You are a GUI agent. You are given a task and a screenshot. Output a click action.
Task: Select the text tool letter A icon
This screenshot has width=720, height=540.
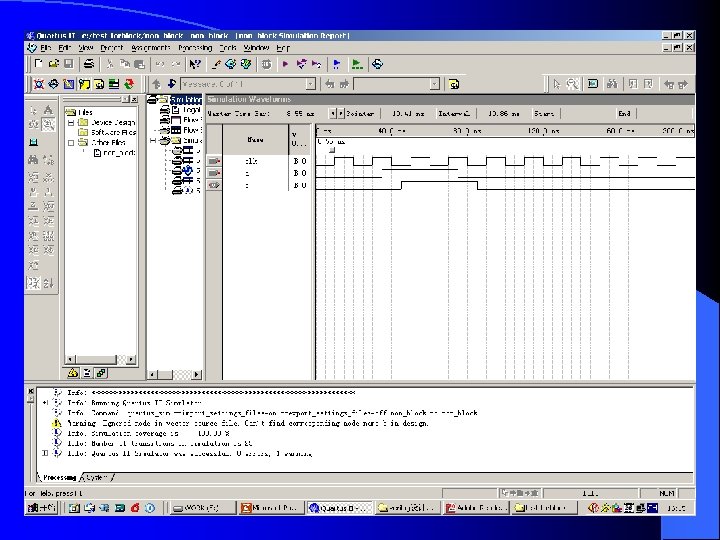coord(48,109)
